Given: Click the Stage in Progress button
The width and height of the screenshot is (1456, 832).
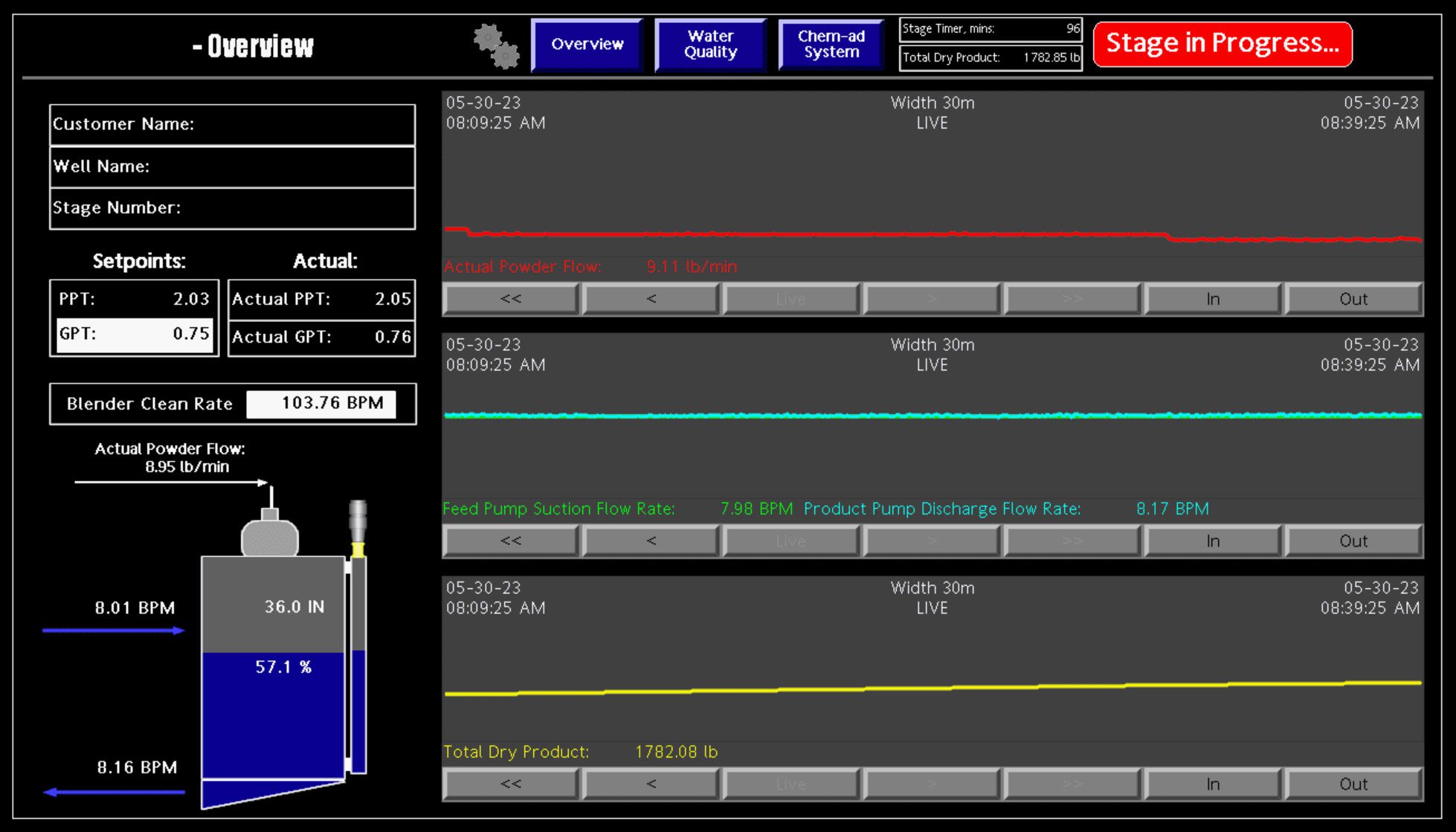Looking at the screenshot, I should click(x=1223, y=43).
